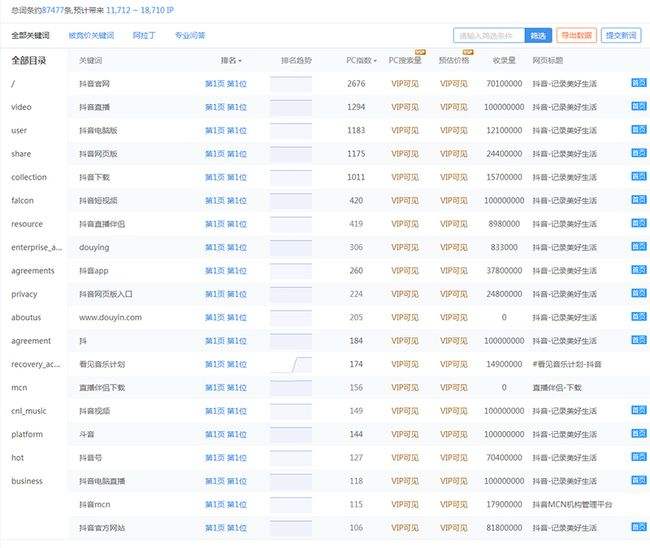This screenshot has width=650, height=548.
Task: Click the VIP tag above PC搜索量 header
Action: click(420, 52)
